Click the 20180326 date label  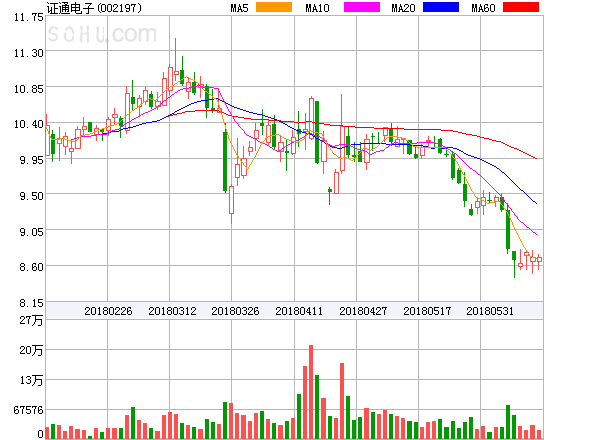(235, 311)
